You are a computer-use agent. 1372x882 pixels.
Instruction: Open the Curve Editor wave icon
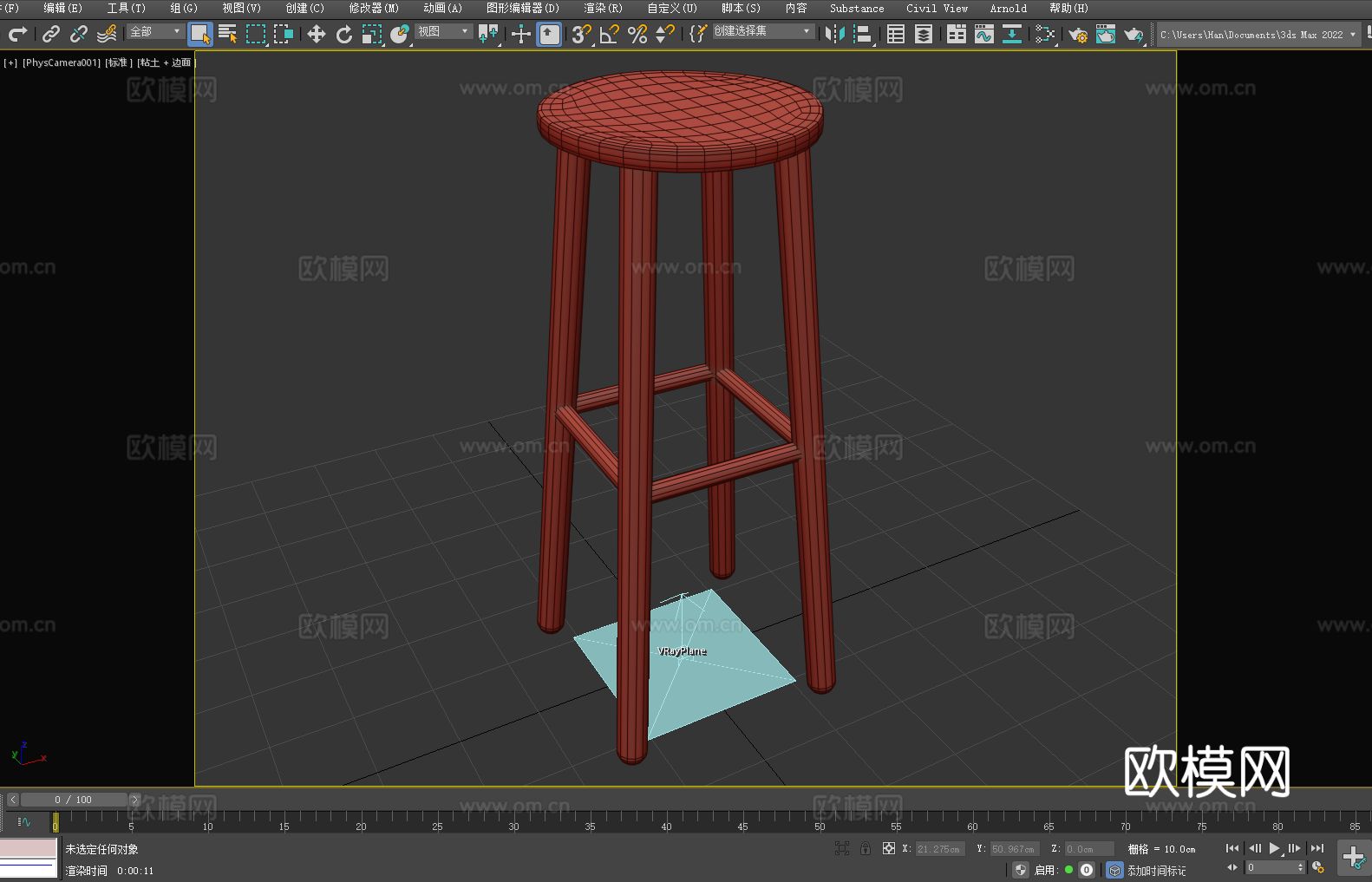pyautogui.click(x=984, y=34)
